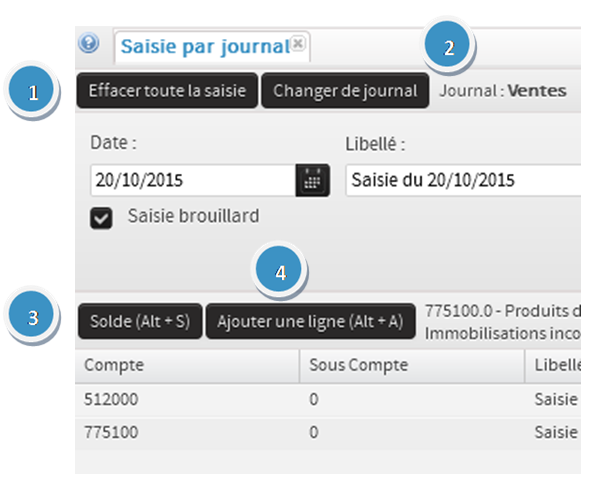Uncheck the Saisie brouillard checkbox
Image resolution: width=611 pixels, height=493 pixels.
pos(101,218)
